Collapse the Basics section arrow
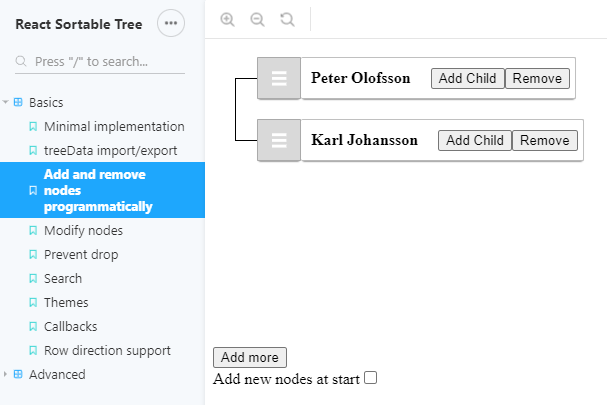The width and height of the screenshot is (607, 405). [5, 102]
